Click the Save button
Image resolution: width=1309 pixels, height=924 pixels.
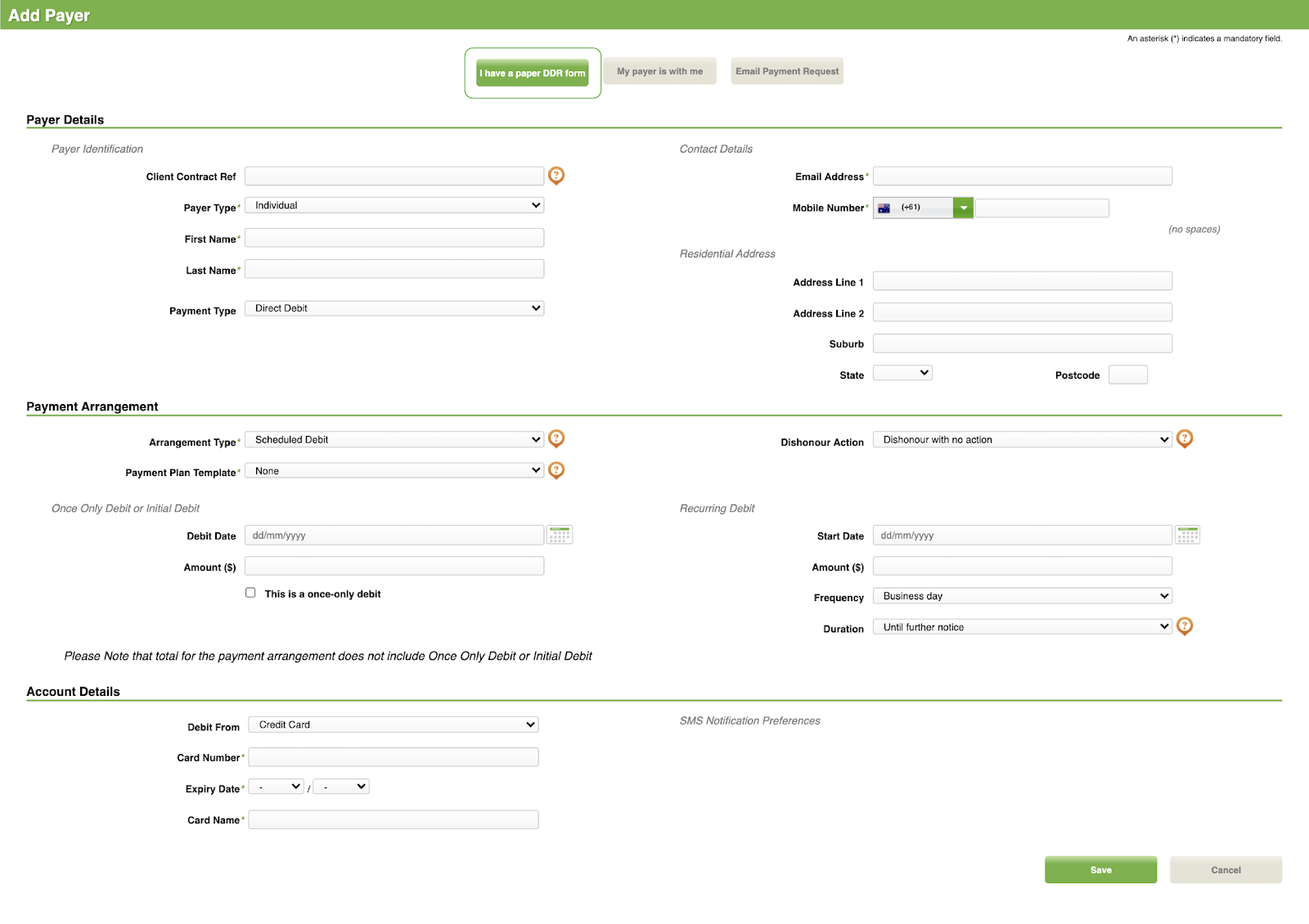point(1101,870)
